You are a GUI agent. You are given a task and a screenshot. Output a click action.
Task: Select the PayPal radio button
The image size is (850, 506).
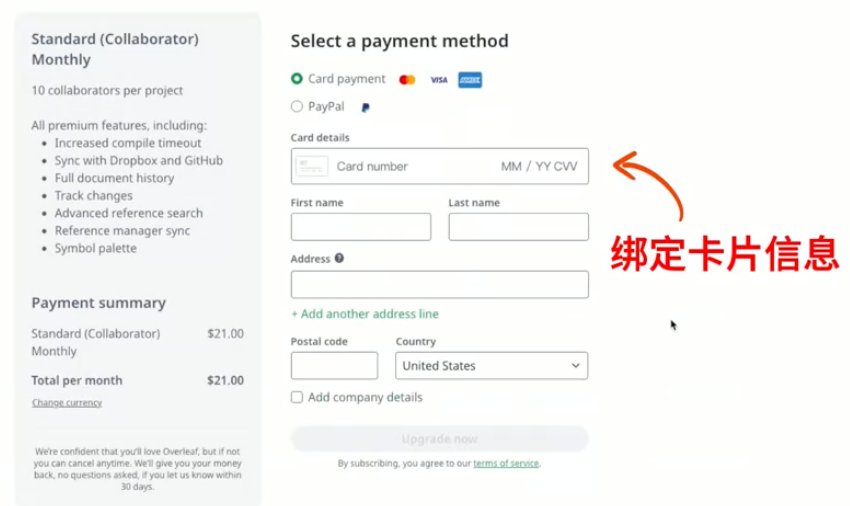[x=297, y=106]
